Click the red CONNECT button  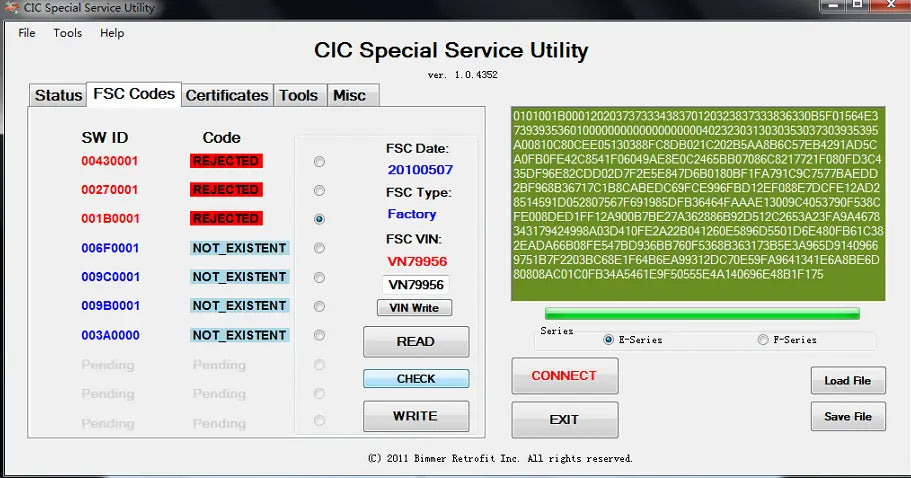point(564,376)
